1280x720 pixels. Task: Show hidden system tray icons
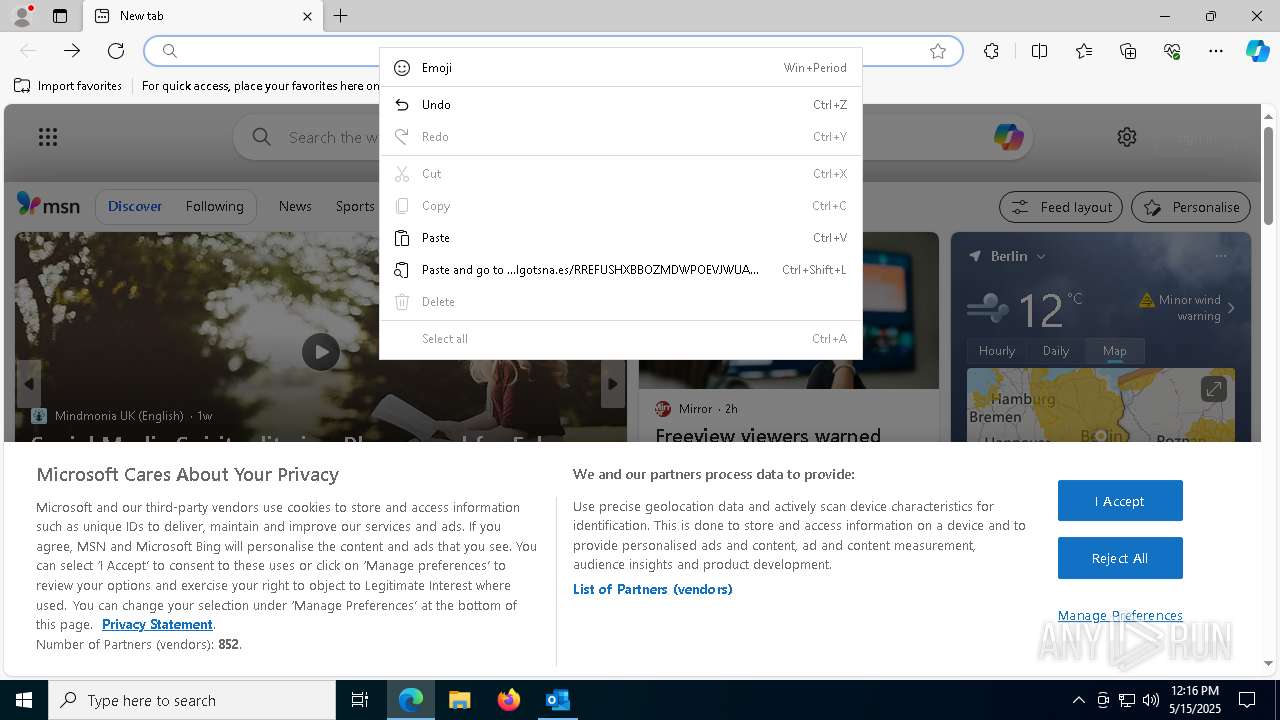pyautogui.click(x=1078, y=700)
